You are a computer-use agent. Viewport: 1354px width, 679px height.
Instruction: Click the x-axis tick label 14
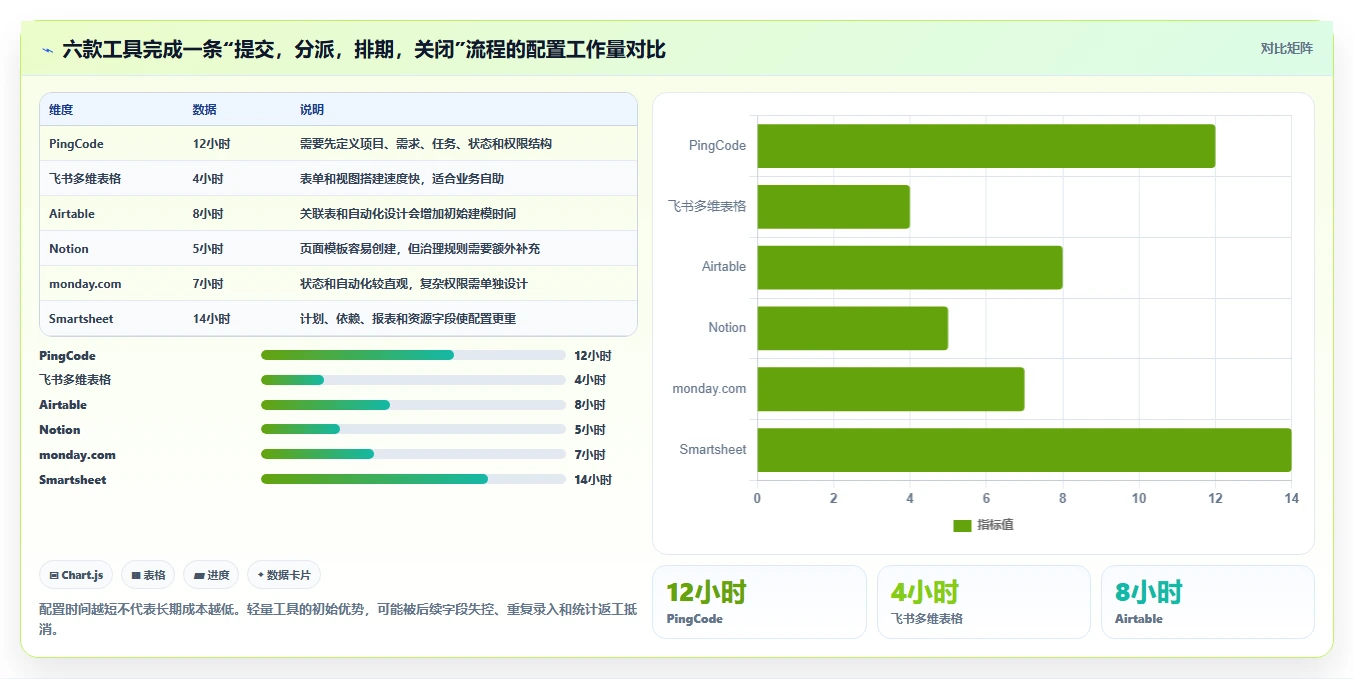point(1291,498)
